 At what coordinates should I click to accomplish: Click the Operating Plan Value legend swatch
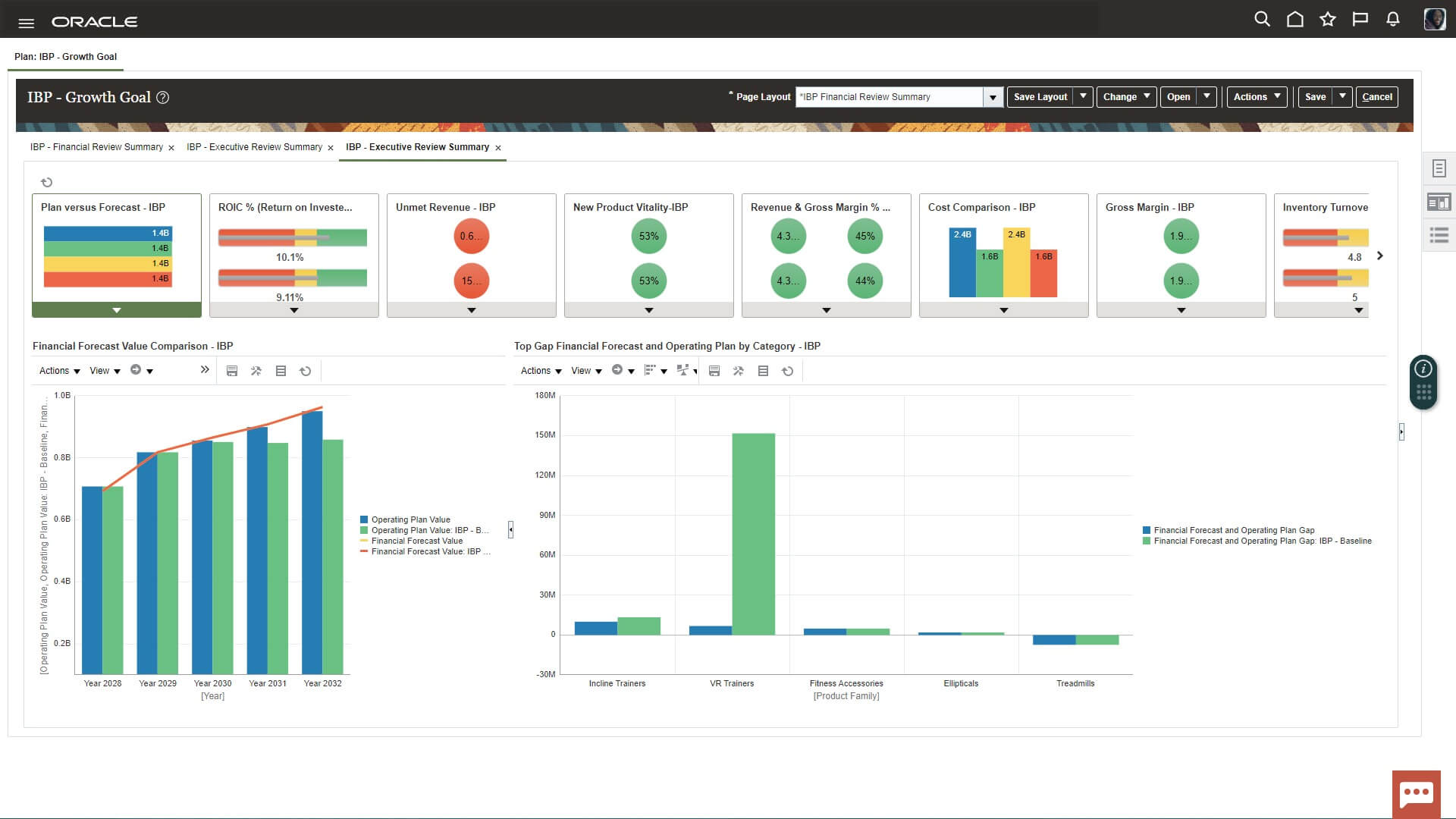(364, 520)
